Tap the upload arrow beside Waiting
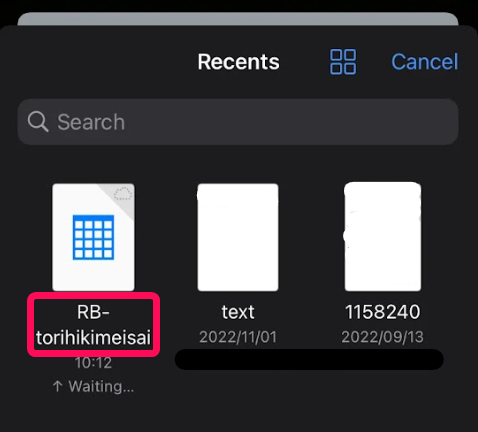 (57, 386)
